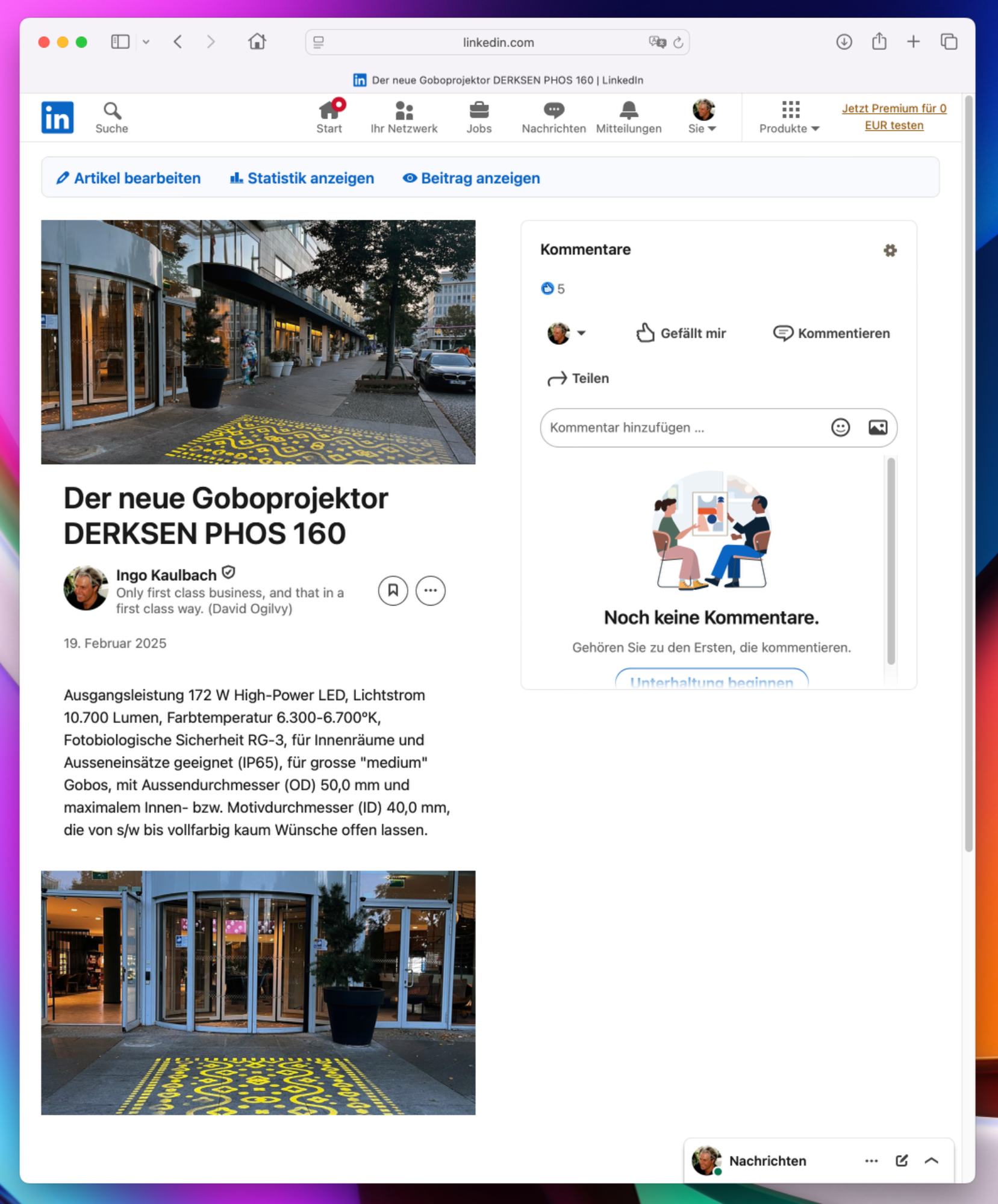Image resolution: width=998 pixels, height=1204 pixels.
Task: Open article more options ellipsis button
Action: click(x=430, y=591)
